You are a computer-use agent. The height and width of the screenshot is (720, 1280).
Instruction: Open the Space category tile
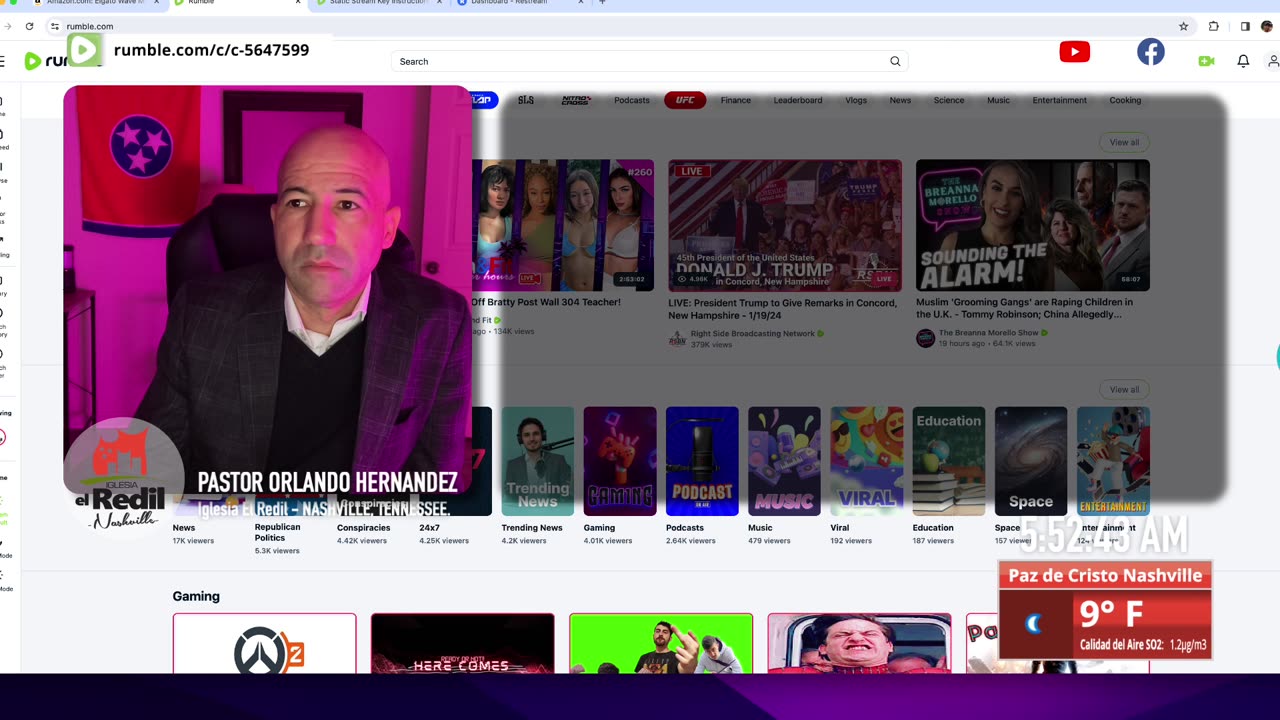point(1031,461)
